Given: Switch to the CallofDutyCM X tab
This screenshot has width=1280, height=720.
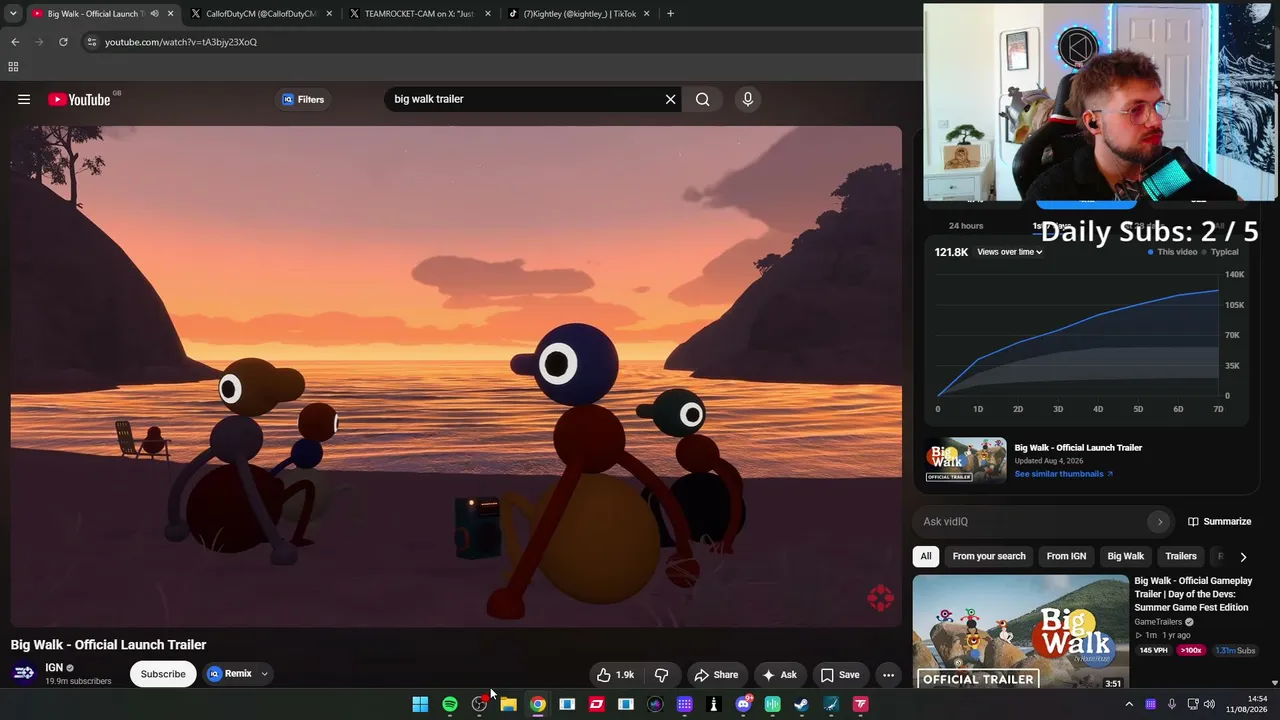Looking at the screenshot, I should (260, 14).
